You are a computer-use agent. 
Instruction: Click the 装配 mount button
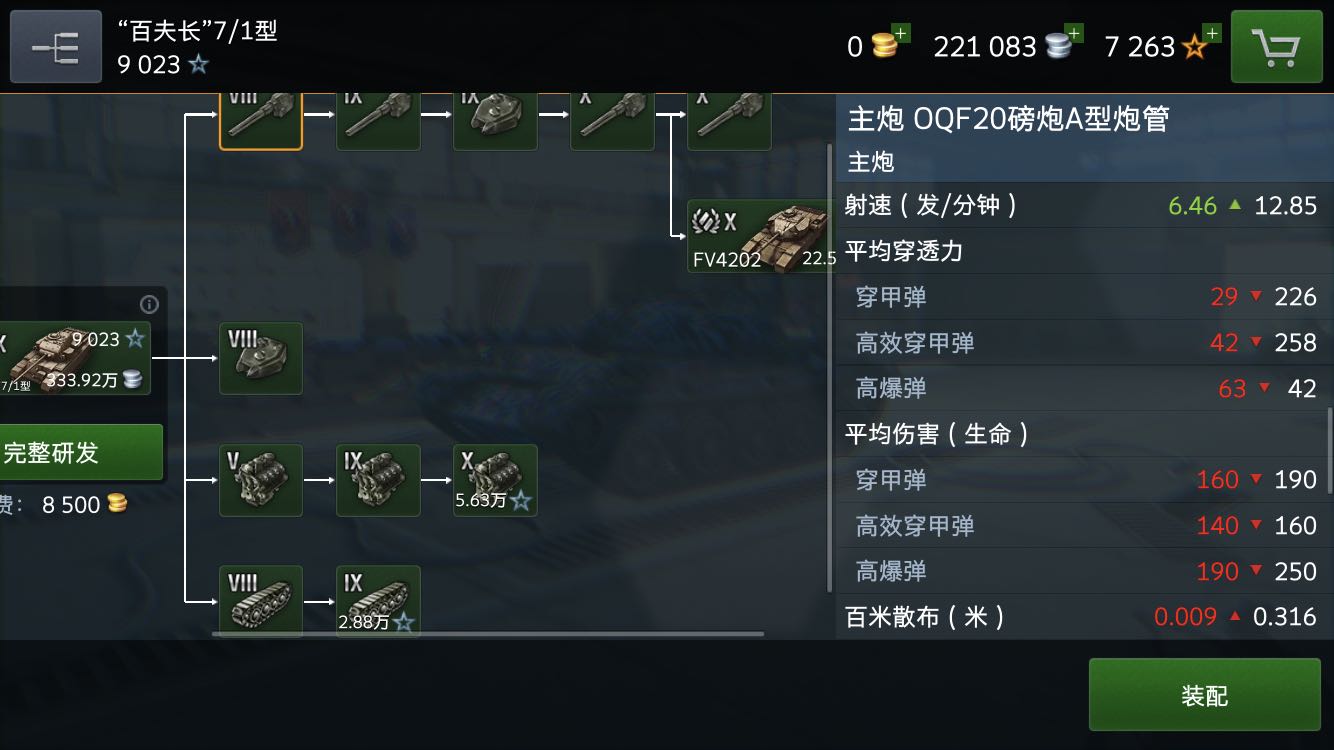click(x=1204, y=695)
